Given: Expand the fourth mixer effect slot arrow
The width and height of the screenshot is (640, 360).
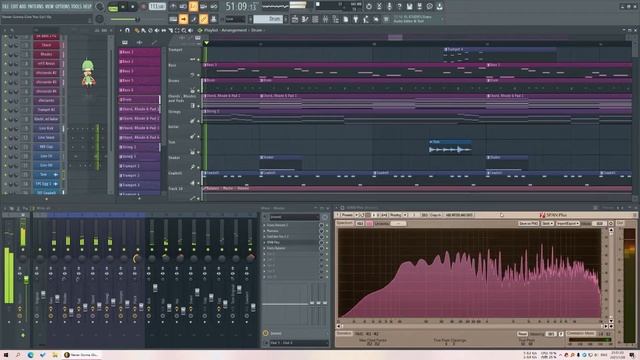Looking at the screenshot, I should (264, 242).
